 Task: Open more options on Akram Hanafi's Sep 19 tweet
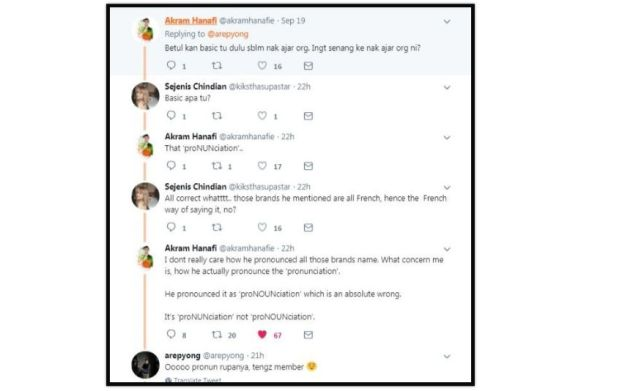tap(447, 21)
